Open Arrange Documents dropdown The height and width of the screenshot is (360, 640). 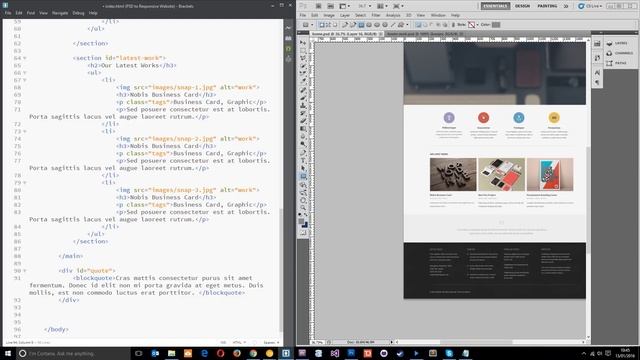click(x=381, y=6)
